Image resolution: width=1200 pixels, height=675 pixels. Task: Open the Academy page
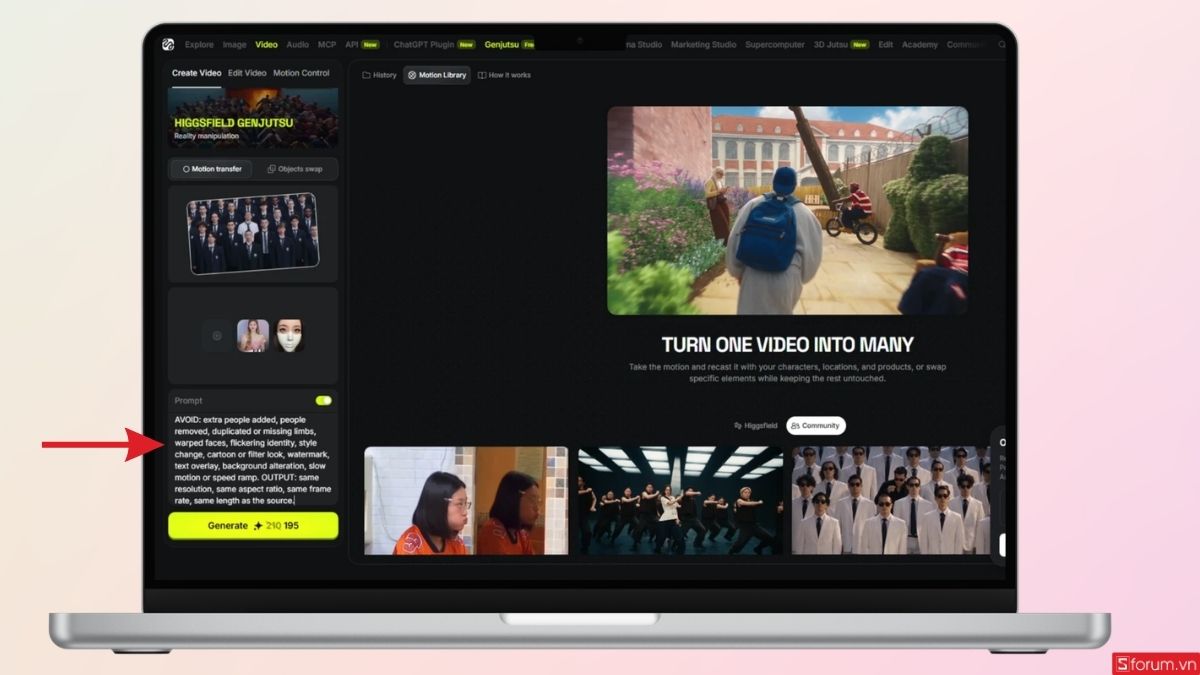coord(920,45)
